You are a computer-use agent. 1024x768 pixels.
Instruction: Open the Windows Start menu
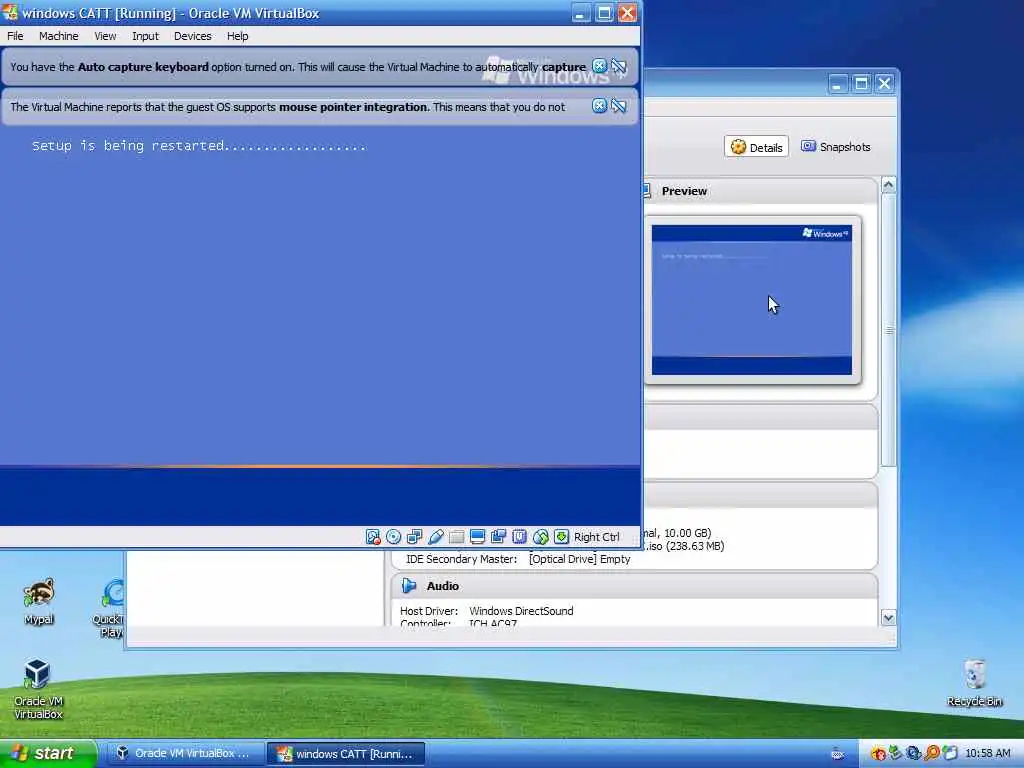pos(48,753)
